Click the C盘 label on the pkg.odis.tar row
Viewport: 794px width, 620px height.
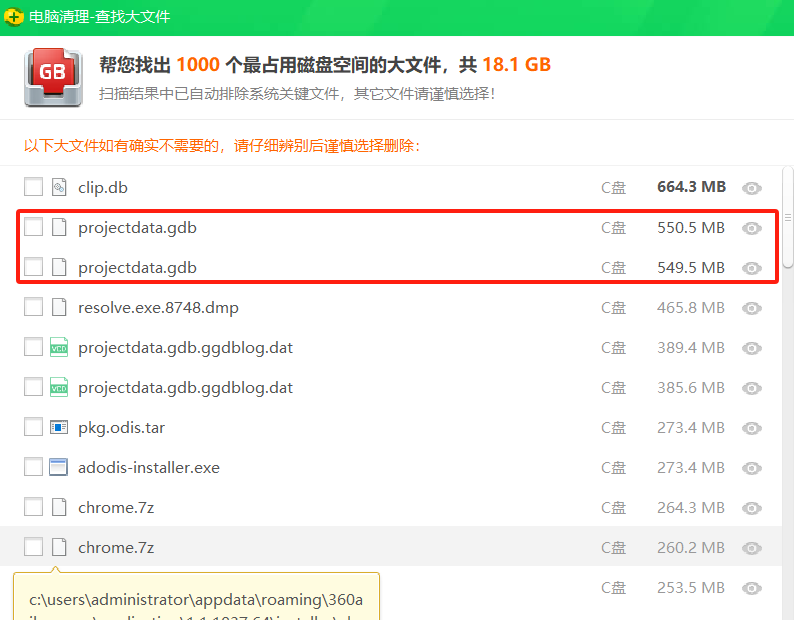(x=614, y=428)
